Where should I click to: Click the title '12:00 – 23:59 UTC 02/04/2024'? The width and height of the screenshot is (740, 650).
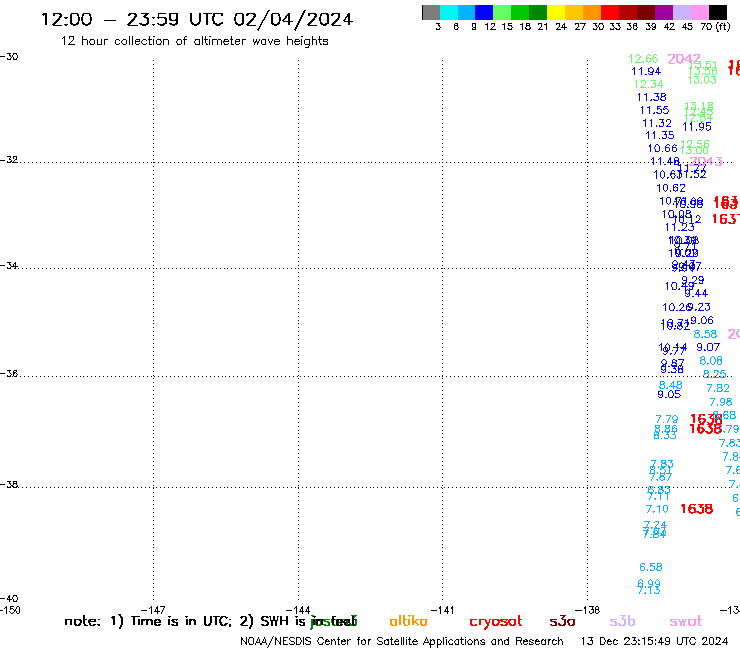pyautogui.click(x=197, y=19)
